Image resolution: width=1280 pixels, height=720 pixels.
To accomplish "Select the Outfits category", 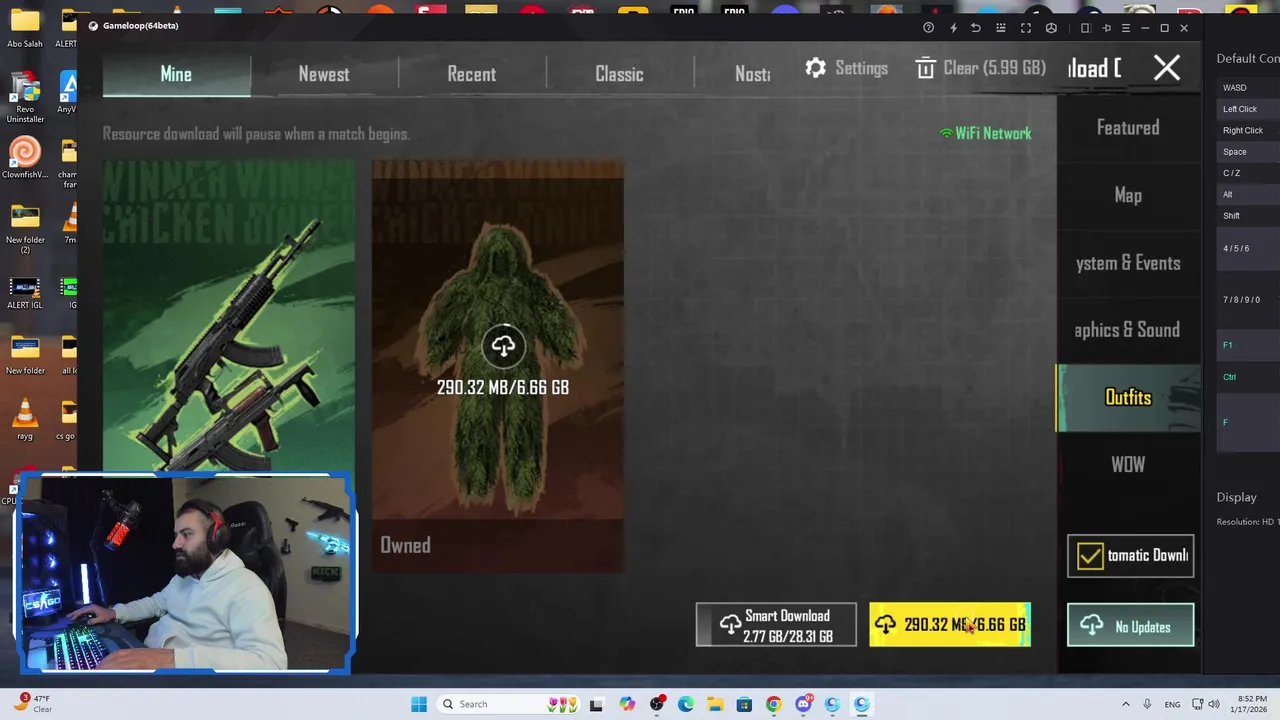I will coord(1128,398).
